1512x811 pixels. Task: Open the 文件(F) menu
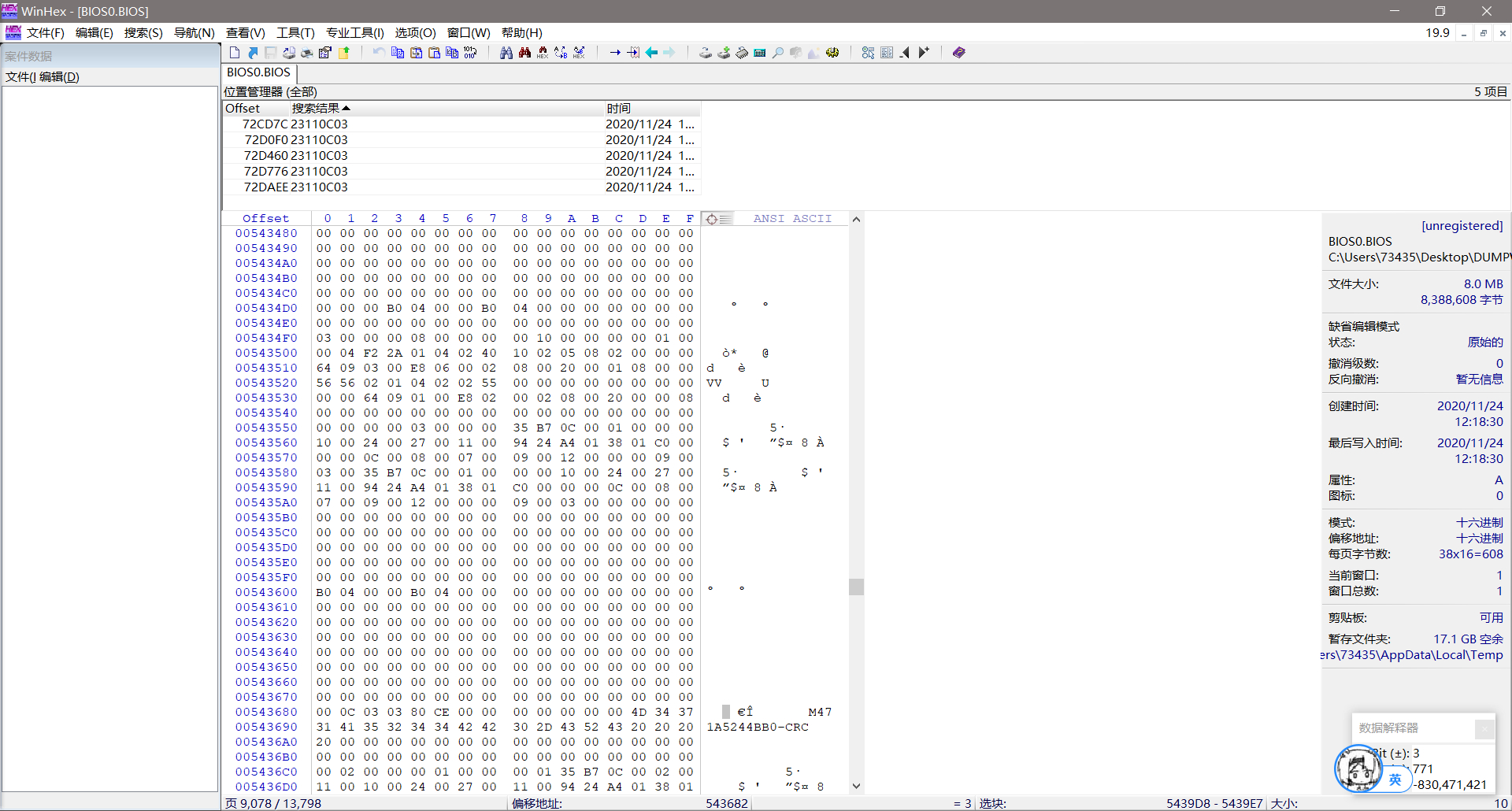click(x=46, y=33)
